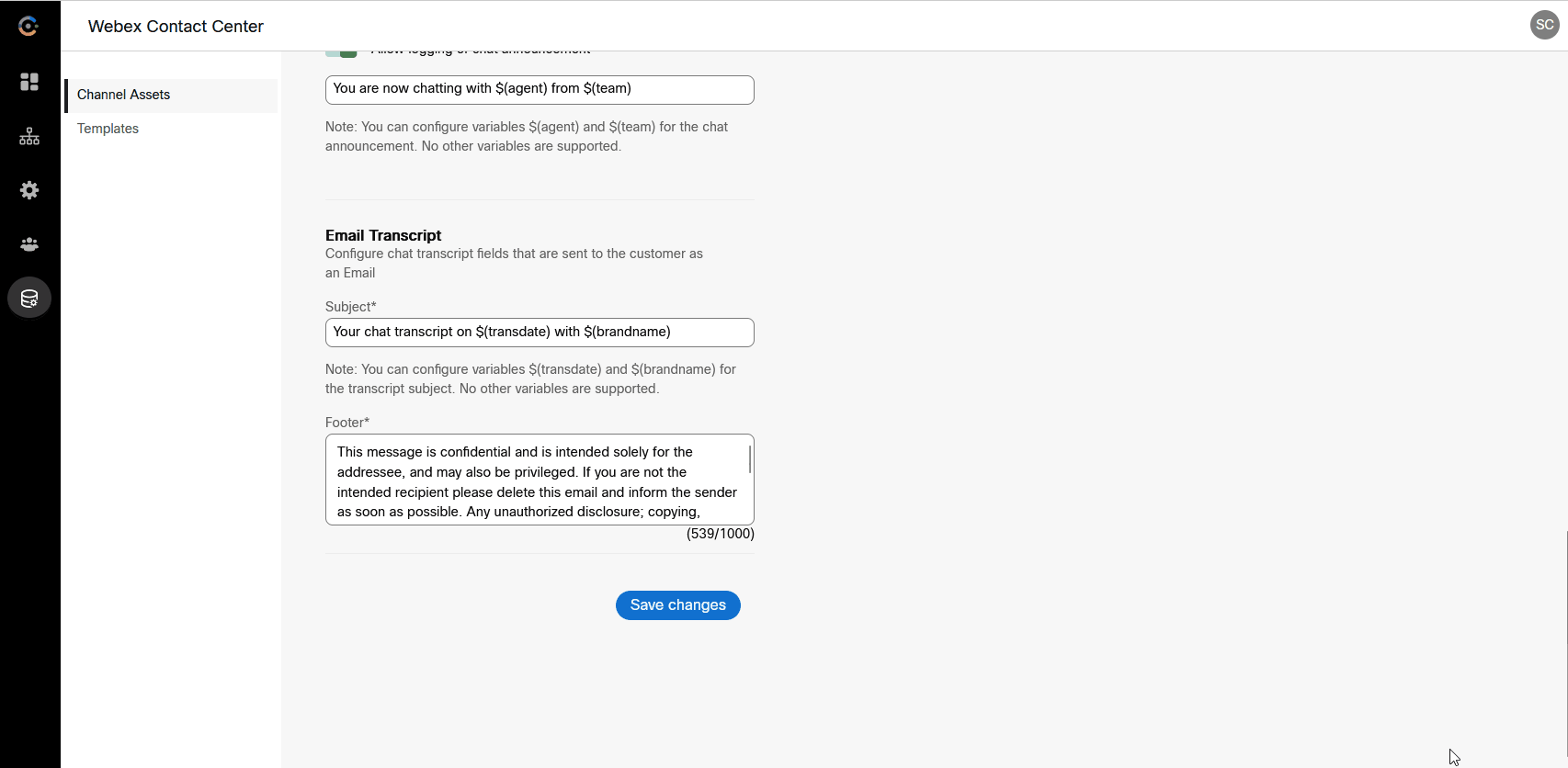This screenshot has width=1568, height=768.
Task: Click the Email Transcript section heading
Action: tap(383, 235)
